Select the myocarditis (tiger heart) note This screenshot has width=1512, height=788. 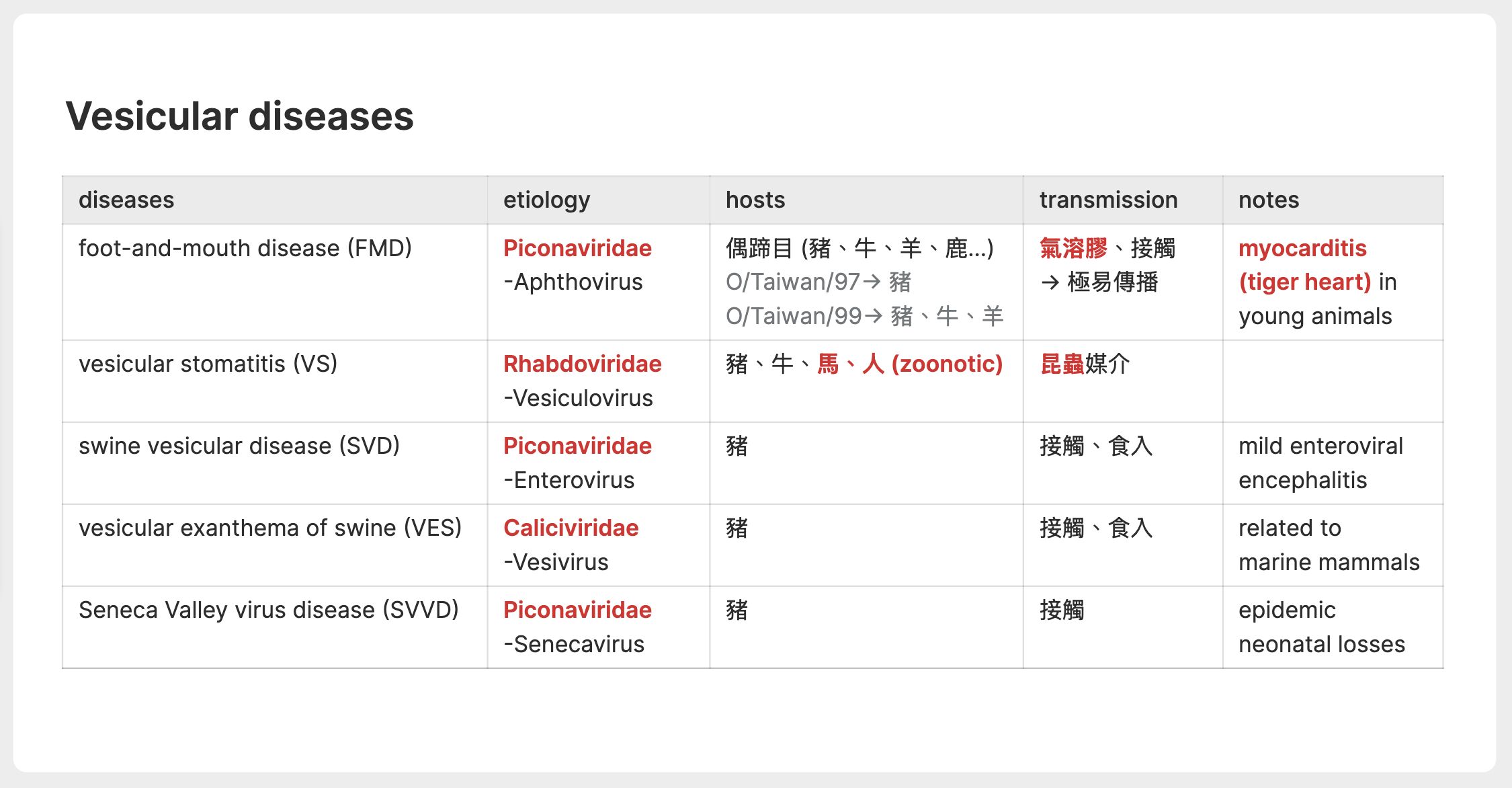click(x=1304, y=265)
